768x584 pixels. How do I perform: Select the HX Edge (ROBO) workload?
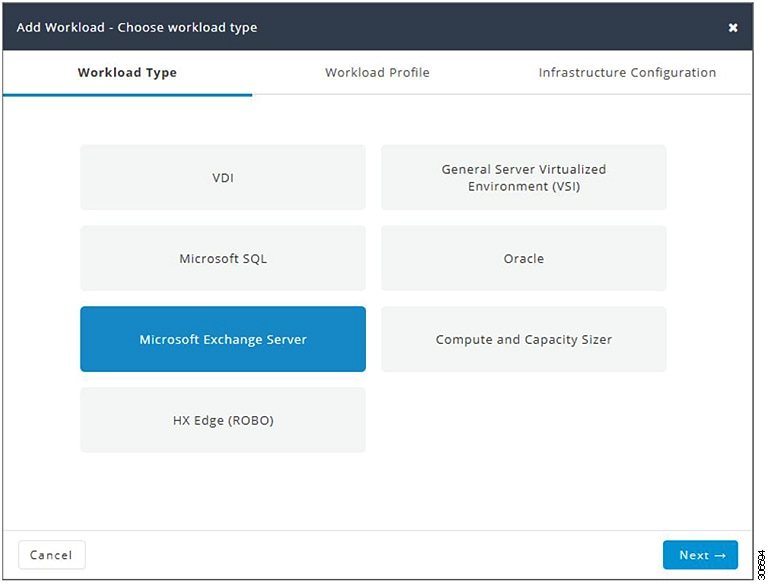(223, 420)
